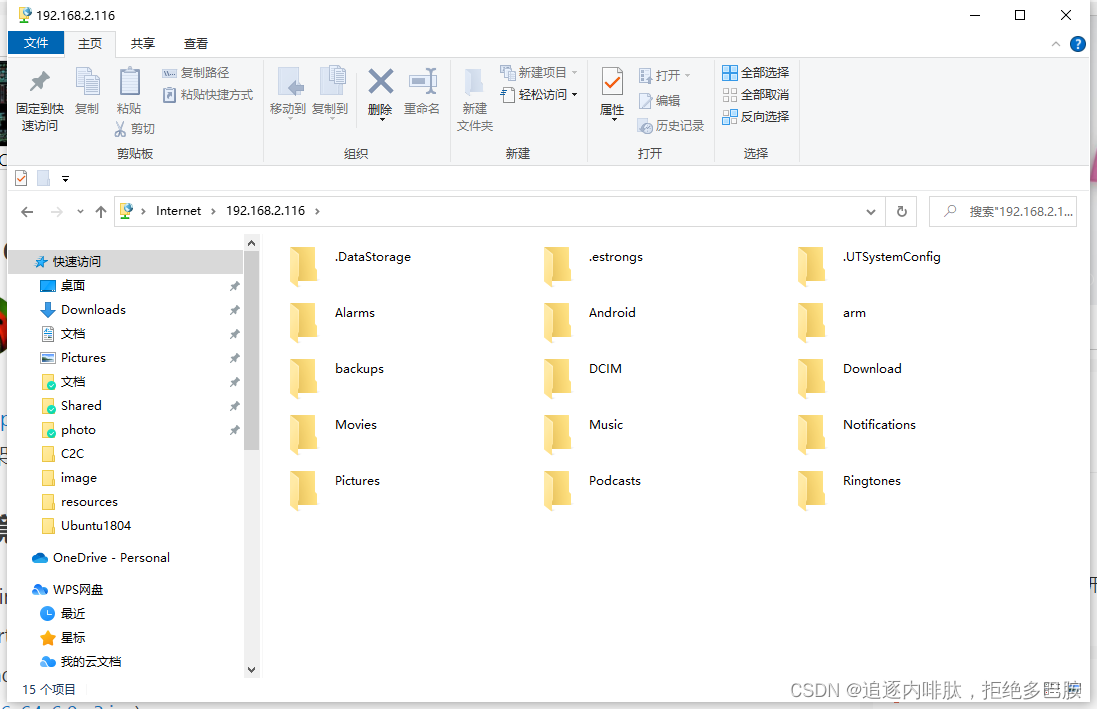Click the Back navigation arrow
Screen dimensions: 1097x709
[x=27, y=211]
